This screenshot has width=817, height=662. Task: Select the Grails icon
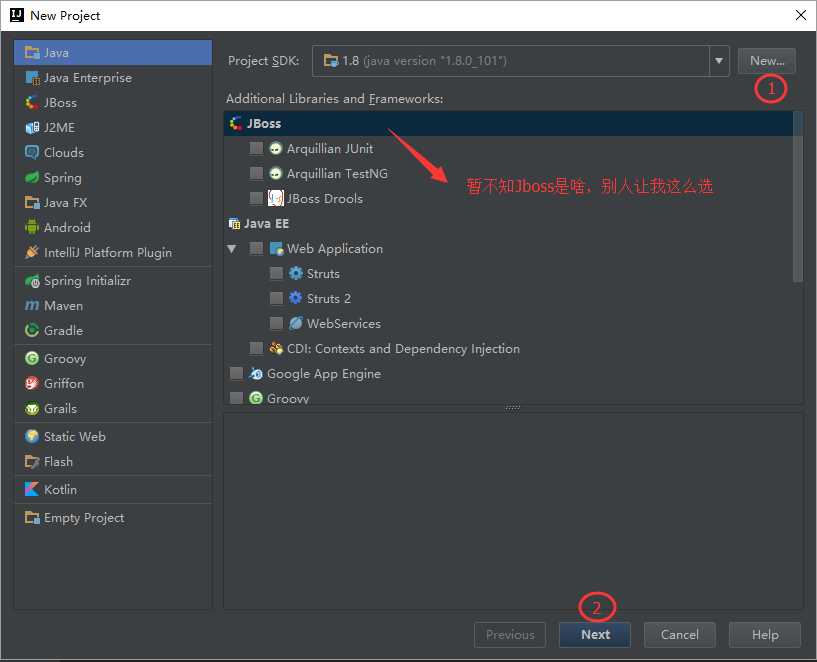click(32, 408)
